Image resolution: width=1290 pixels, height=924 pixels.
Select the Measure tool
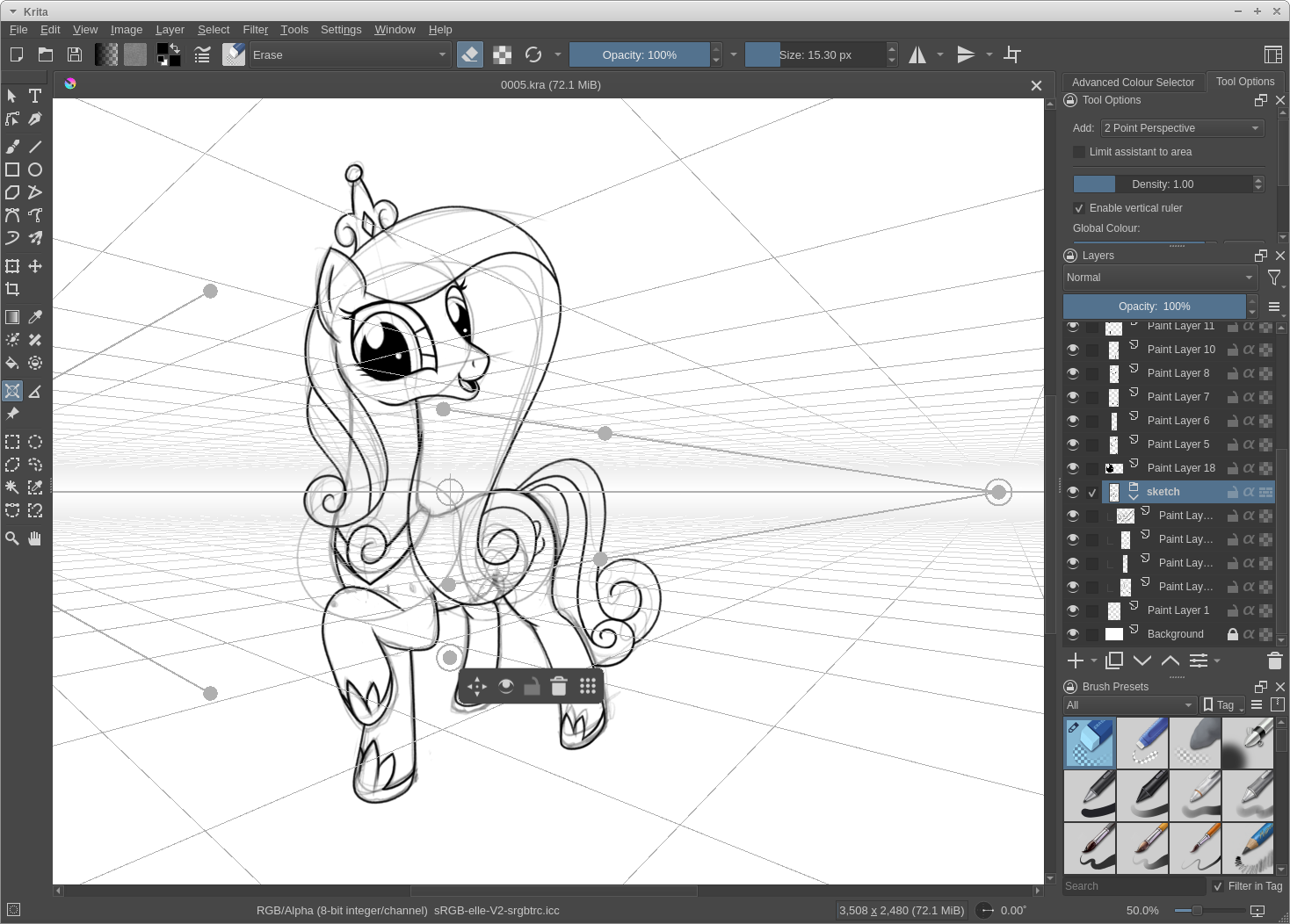35,391
